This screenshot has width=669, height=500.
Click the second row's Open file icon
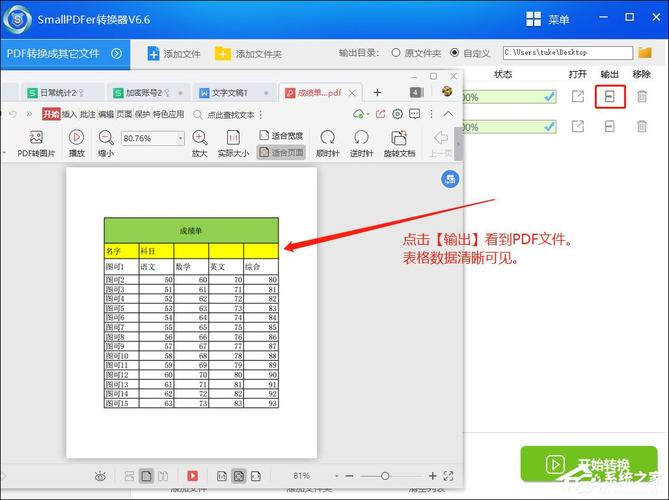coord(578,126)
